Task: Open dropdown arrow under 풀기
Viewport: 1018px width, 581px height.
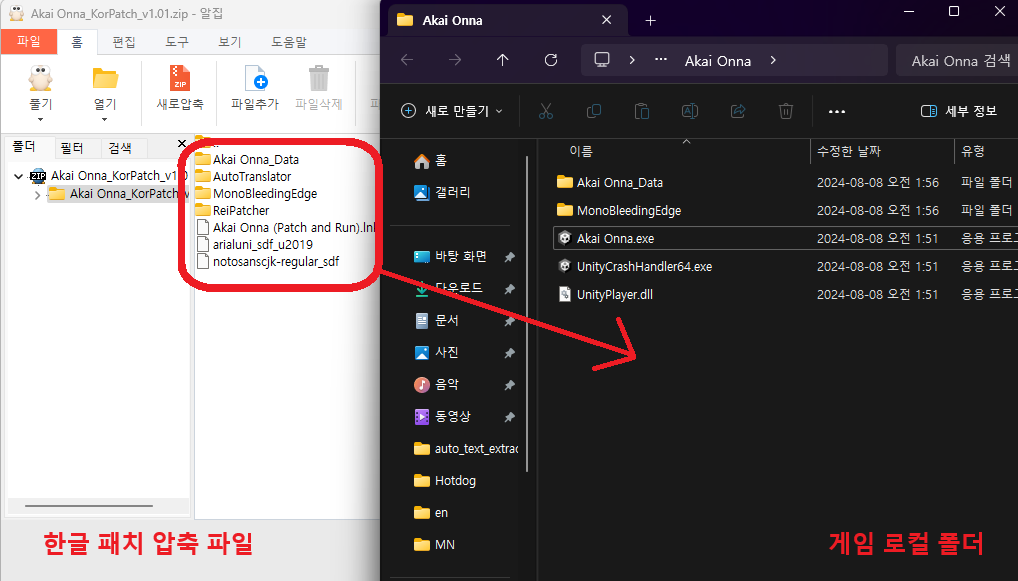Action: pyautogui.click(x=40, y=119)
